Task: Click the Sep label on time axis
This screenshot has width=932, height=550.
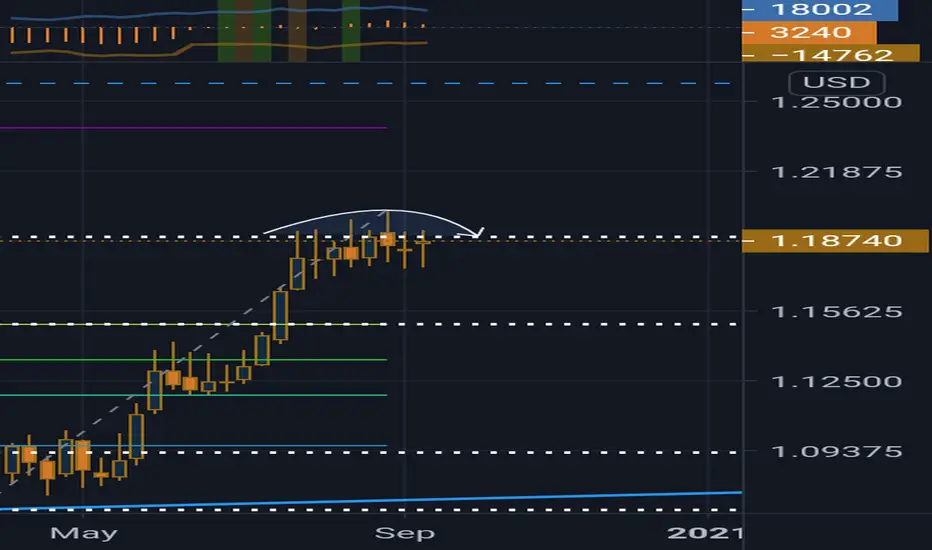Action: [x=405, y=533]
